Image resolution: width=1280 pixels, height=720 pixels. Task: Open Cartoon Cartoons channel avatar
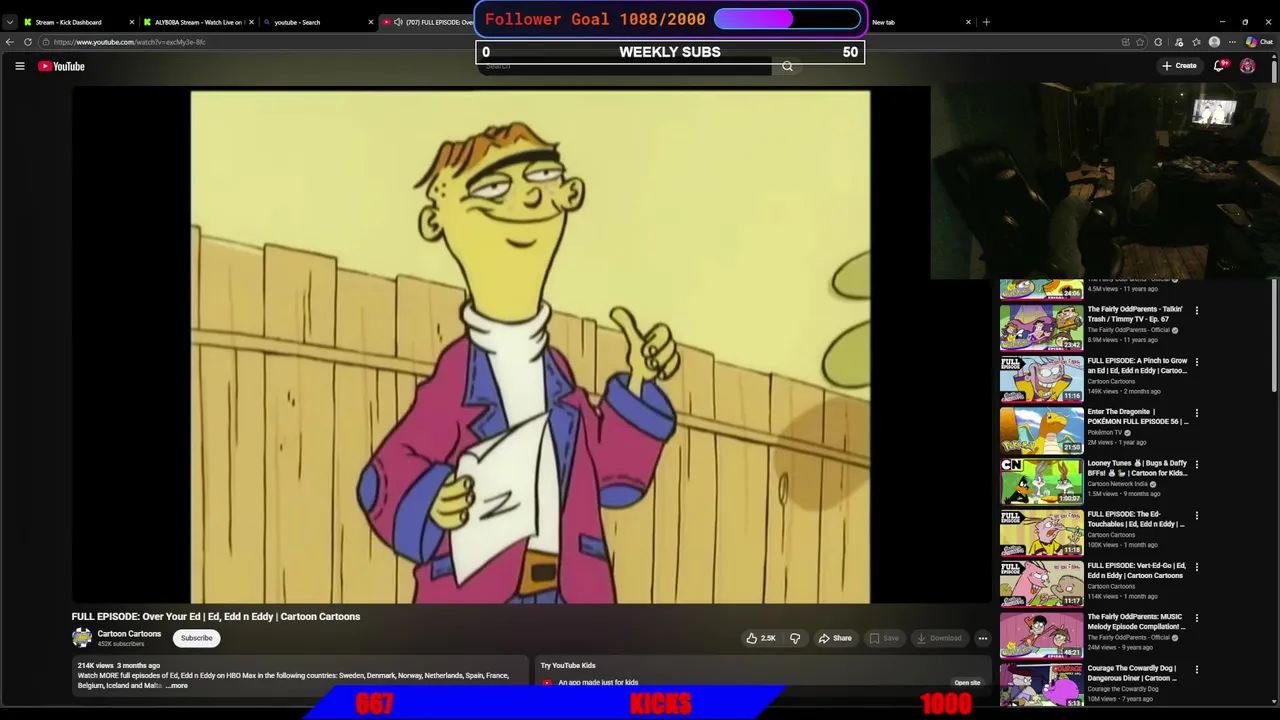point(82,637)
